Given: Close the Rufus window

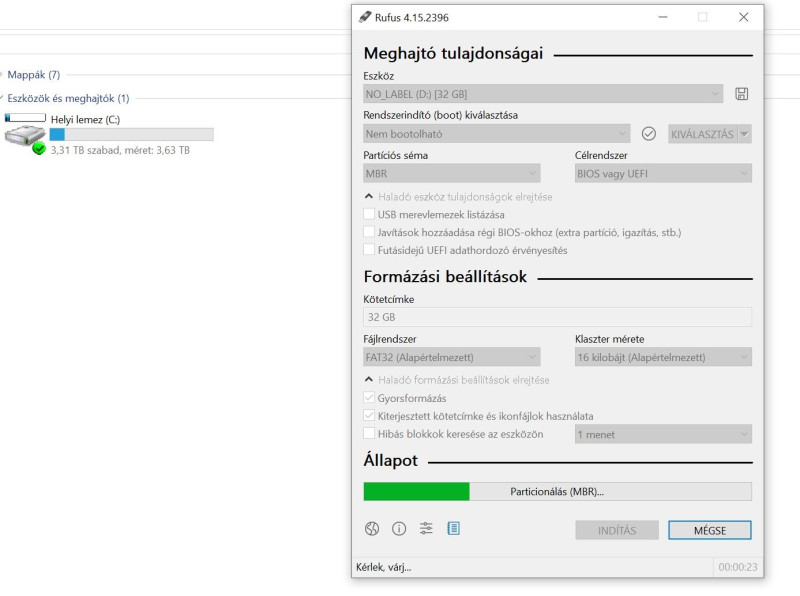Looking at the screenshot, I should [743, 17].
